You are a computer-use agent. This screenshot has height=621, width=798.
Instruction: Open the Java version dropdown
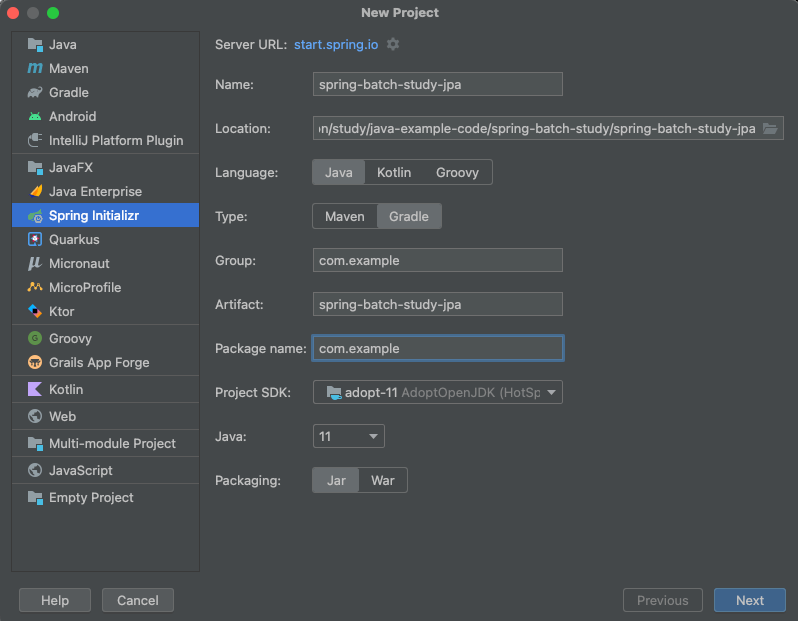[349, 436]
